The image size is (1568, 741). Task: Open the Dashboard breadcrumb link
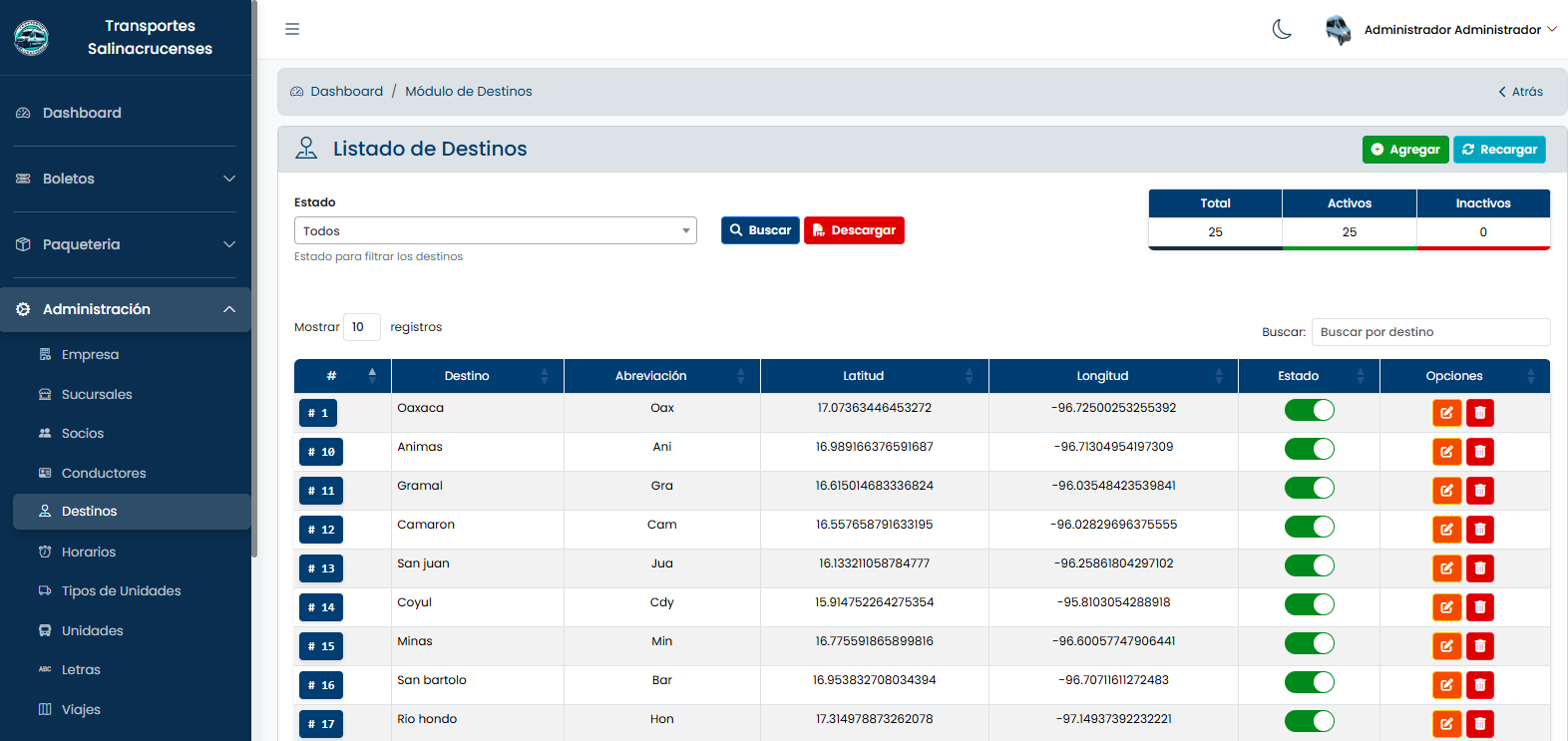tap(346, 91)
